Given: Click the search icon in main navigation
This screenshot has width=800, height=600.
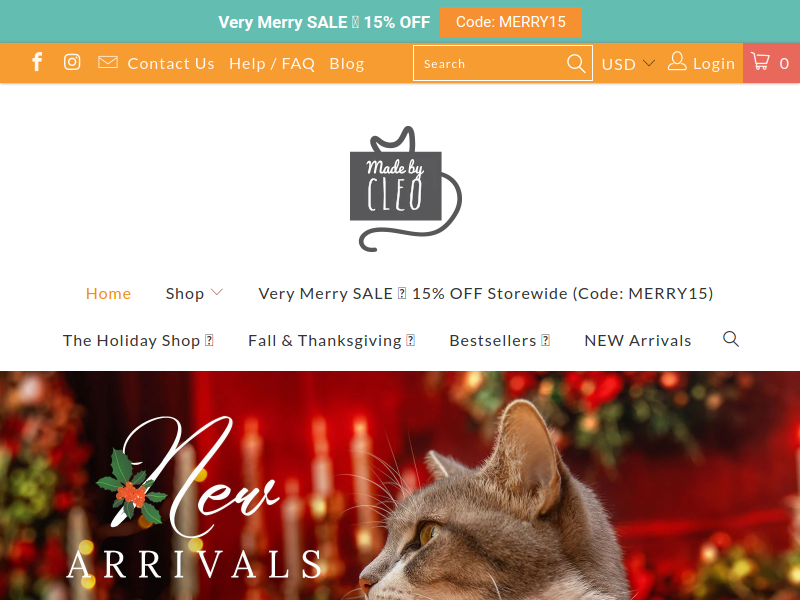Looking at the screenshot, I should (x=731, y=339).
